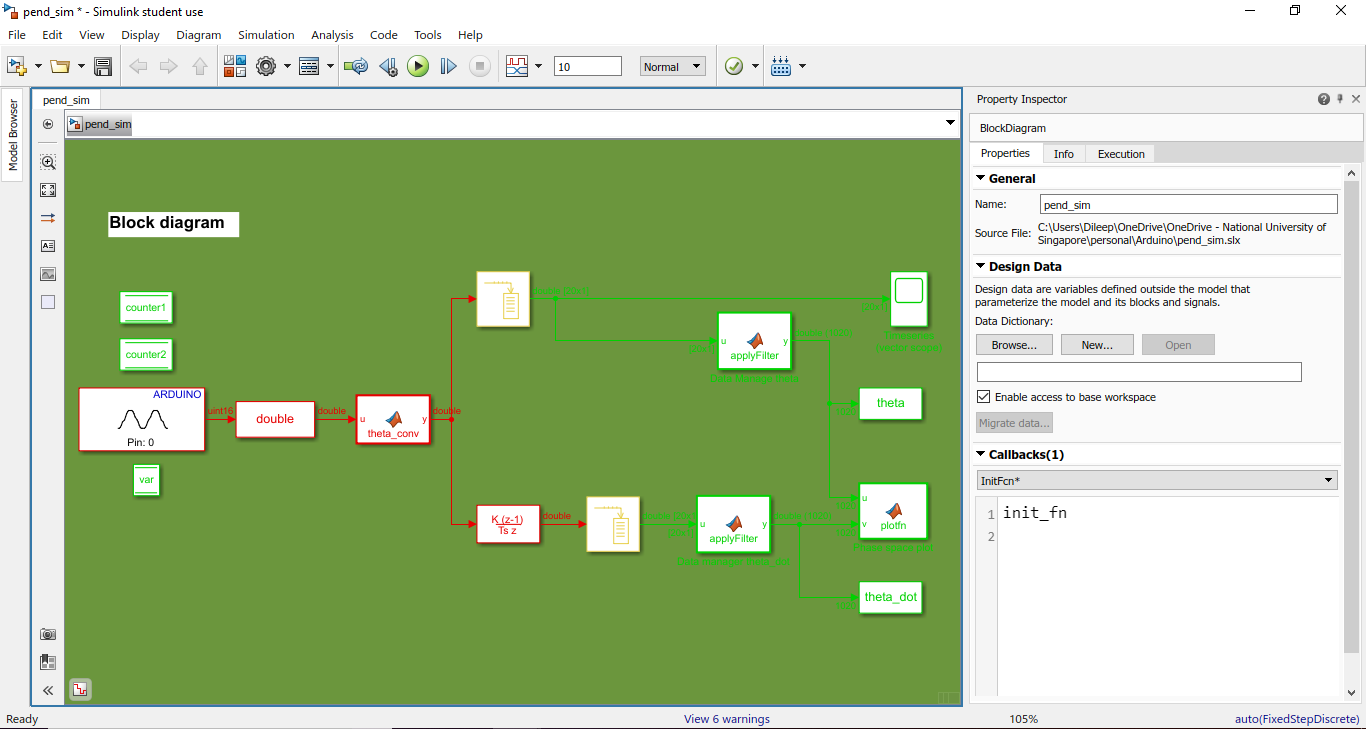The width and height of the screenshot is (1366, 729).
Task: Open the Simulation menu
Action: pyautogui.click(x=266, y=35)
